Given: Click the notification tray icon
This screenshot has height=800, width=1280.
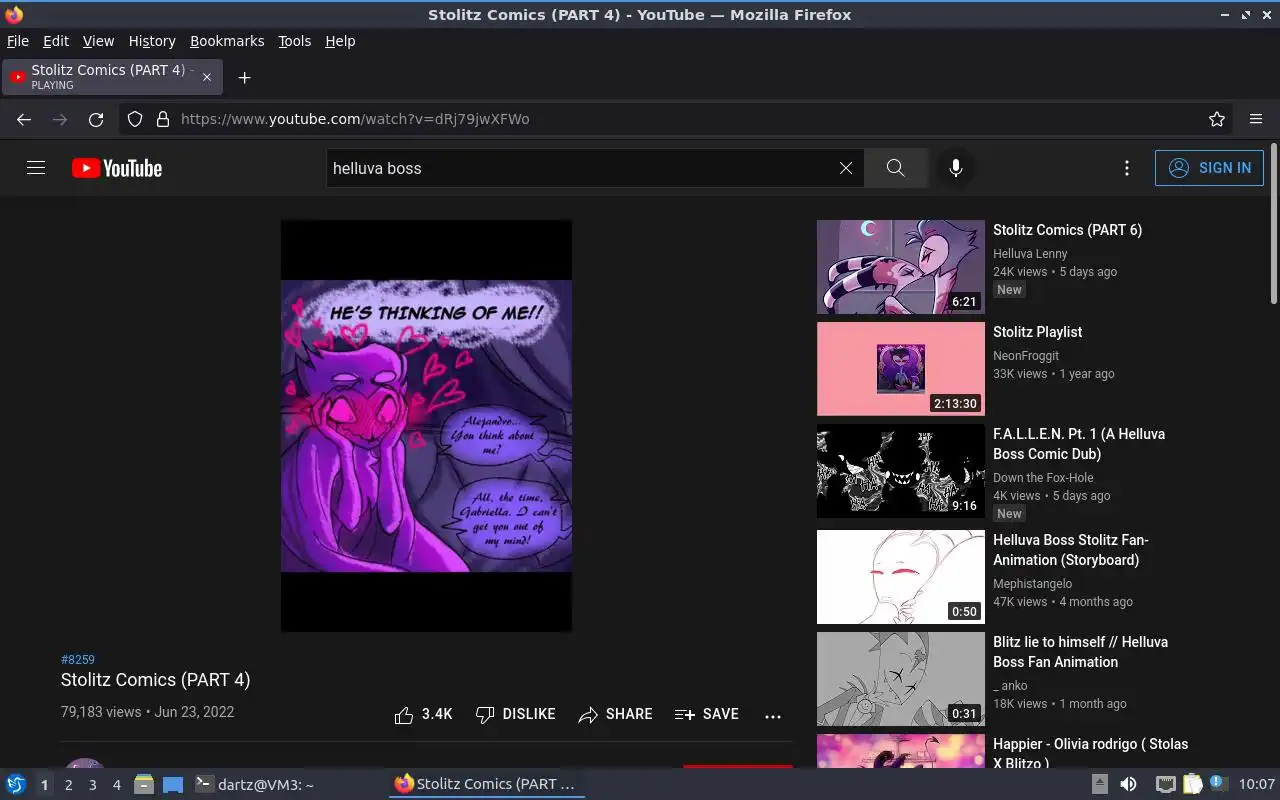Looking at the screenshot, I should point(1218,783).
